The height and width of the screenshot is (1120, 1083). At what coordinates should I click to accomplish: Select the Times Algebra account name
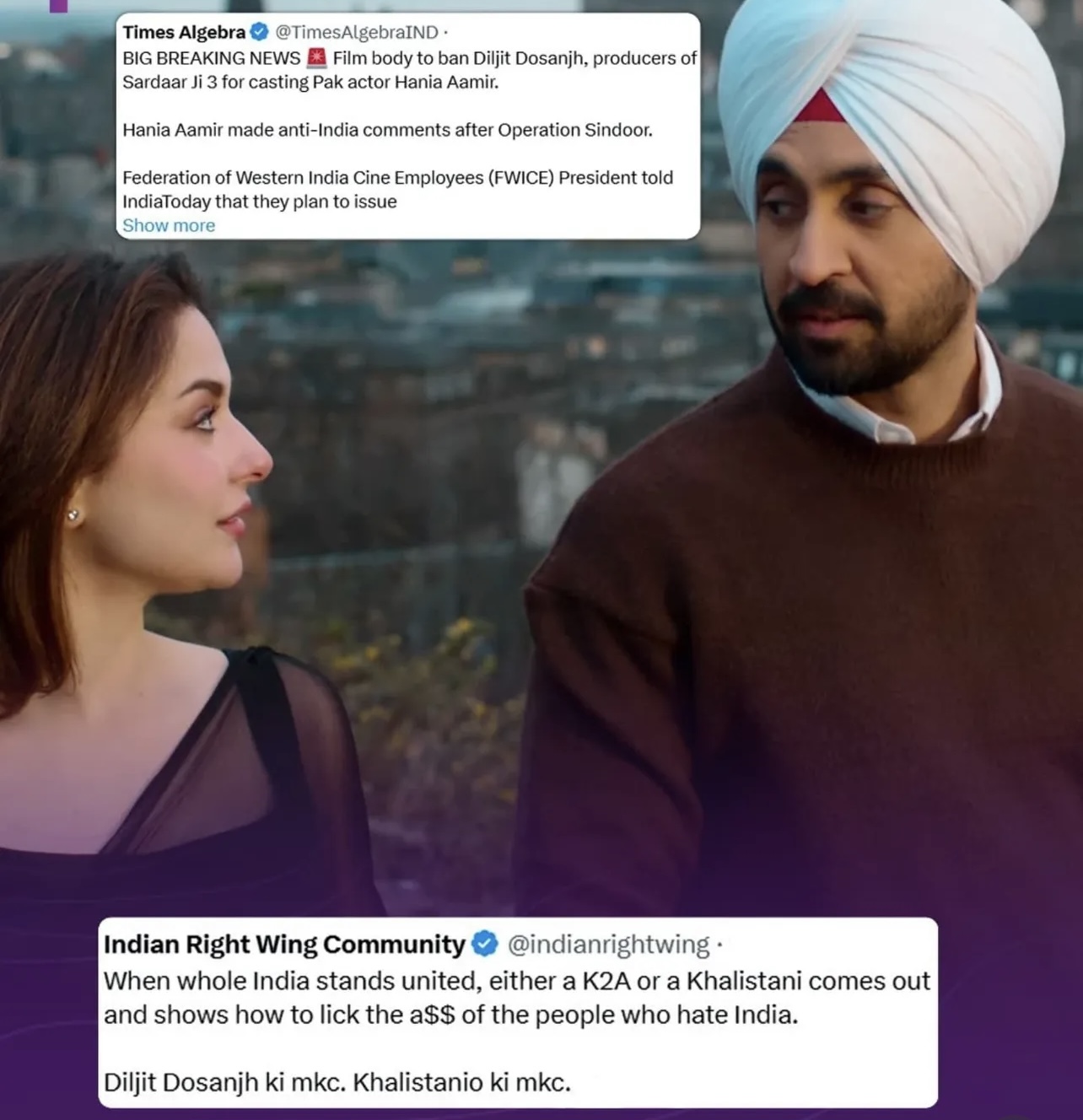click(184, 32)
